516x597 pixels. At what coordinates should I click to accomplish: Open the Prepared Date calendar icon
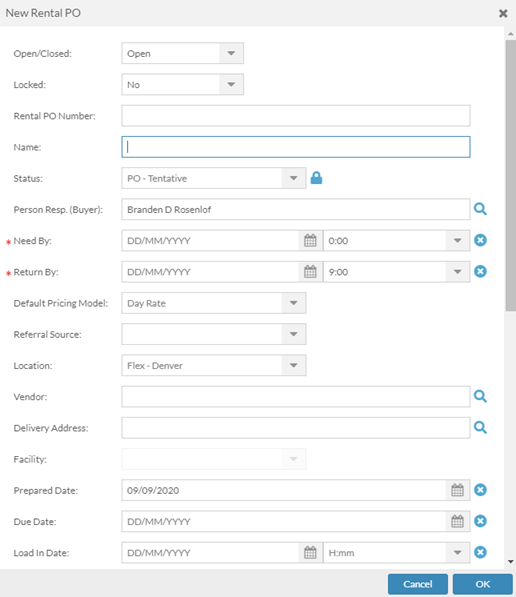pos(457,490)
